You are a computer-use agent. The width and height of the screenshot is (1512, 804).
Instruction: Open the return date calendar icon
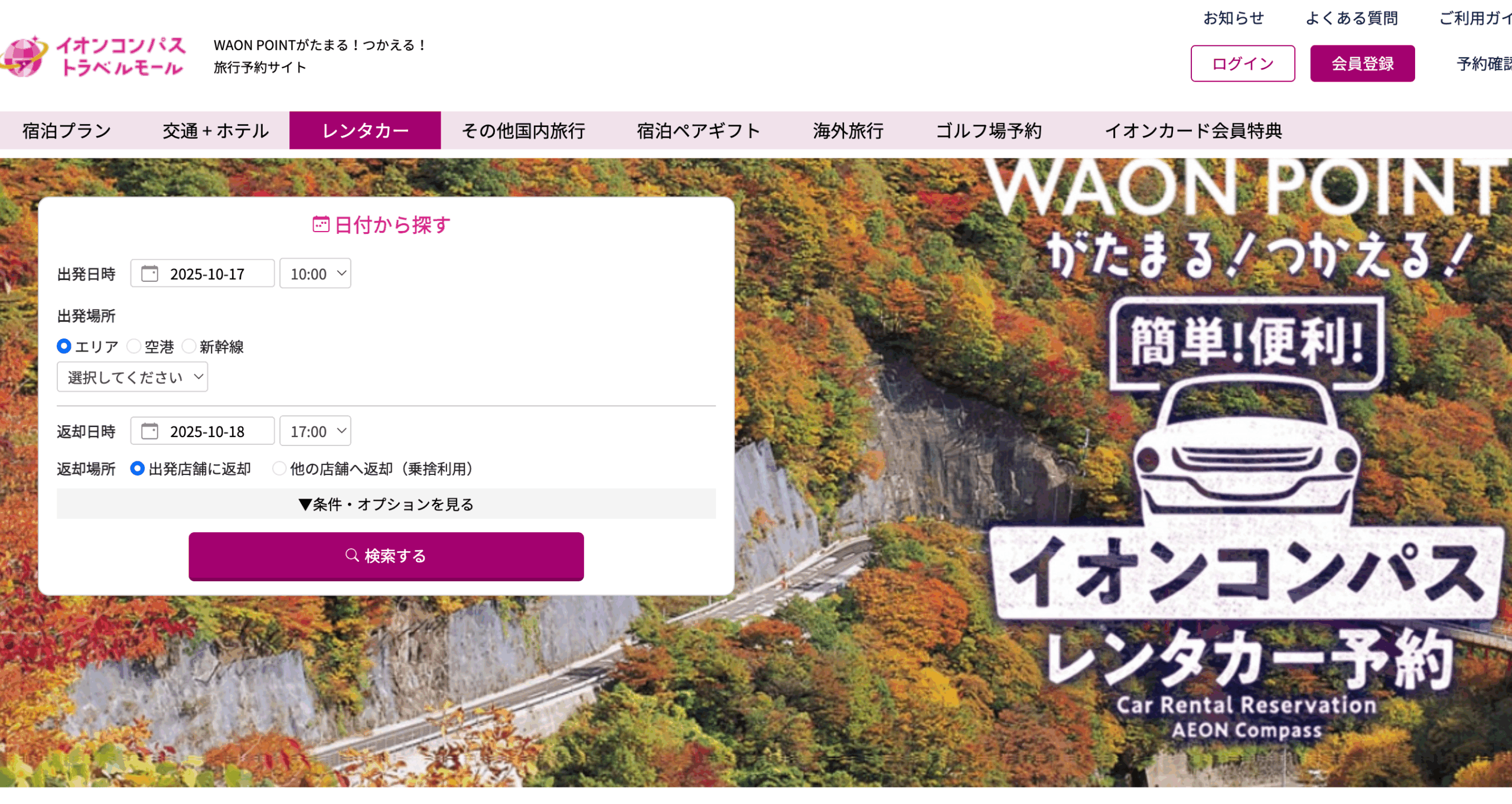[150, 431]
